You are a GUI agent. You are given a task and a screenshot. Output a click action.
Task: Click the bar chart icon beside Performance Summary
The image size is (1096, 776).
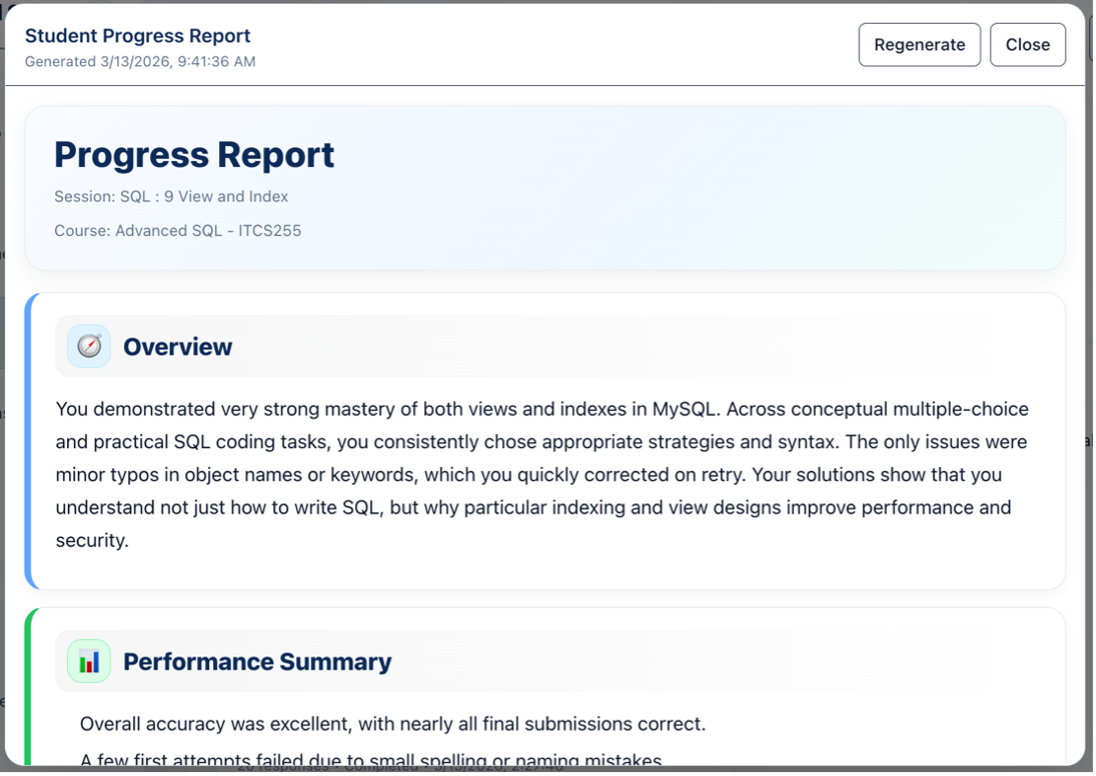[x=89, y=662]
